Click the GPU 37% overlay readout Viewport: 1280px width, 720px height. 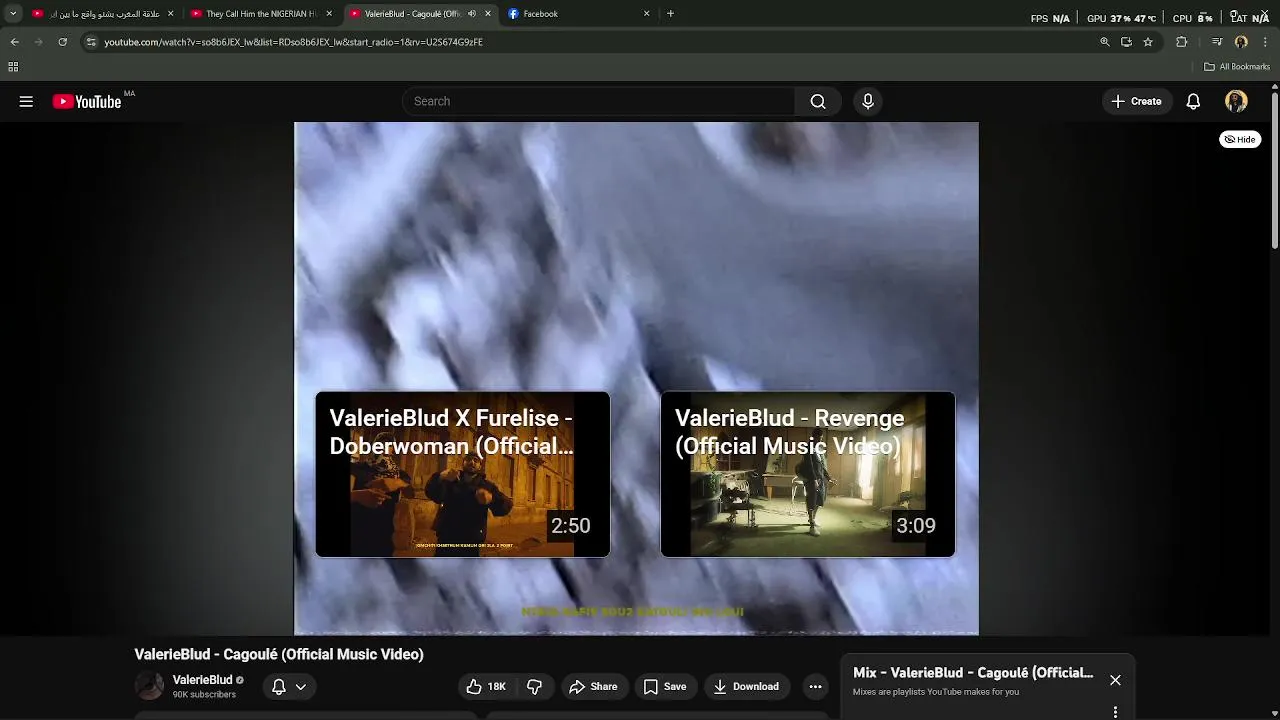point(1122,18)
